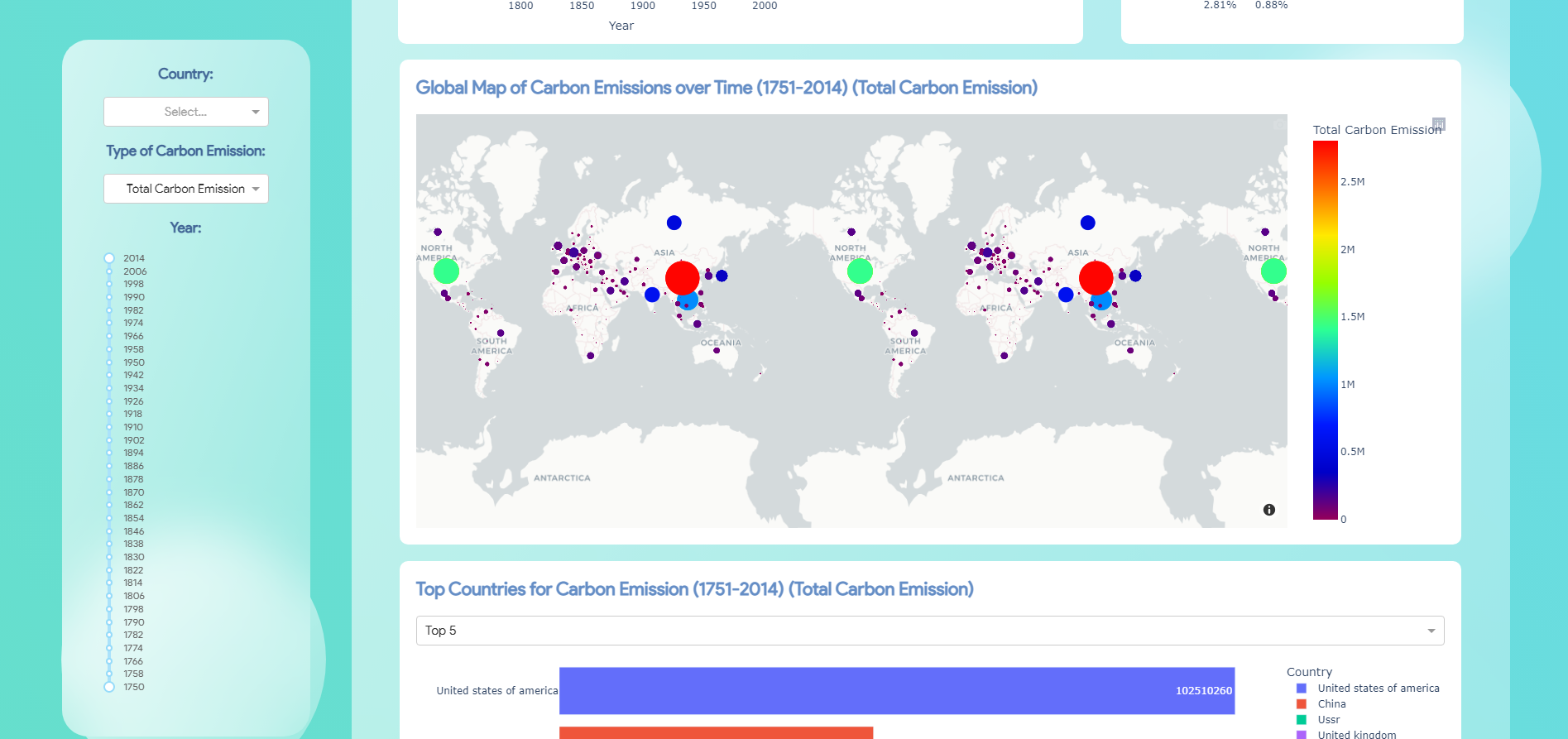Toggle United states of america legend entry
Screen dimensions: 1568x739
(x=1379, y=689)
